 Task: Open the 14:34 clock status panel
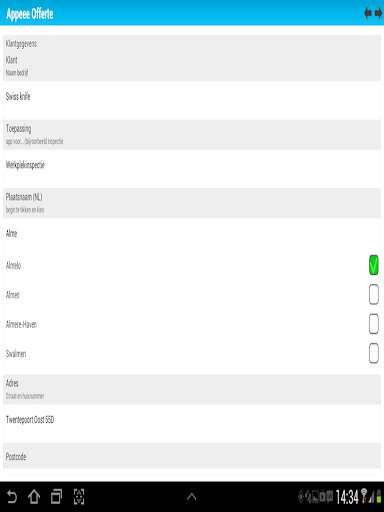(347, 497)
